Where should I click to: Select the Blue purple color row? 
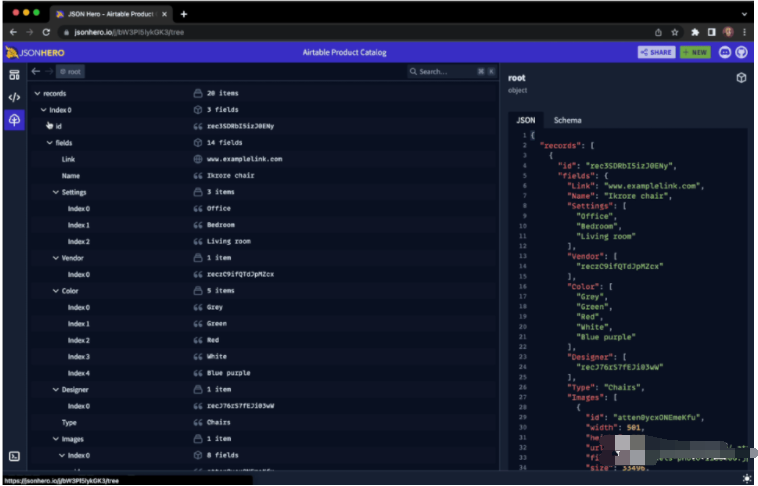coord(263,373)
